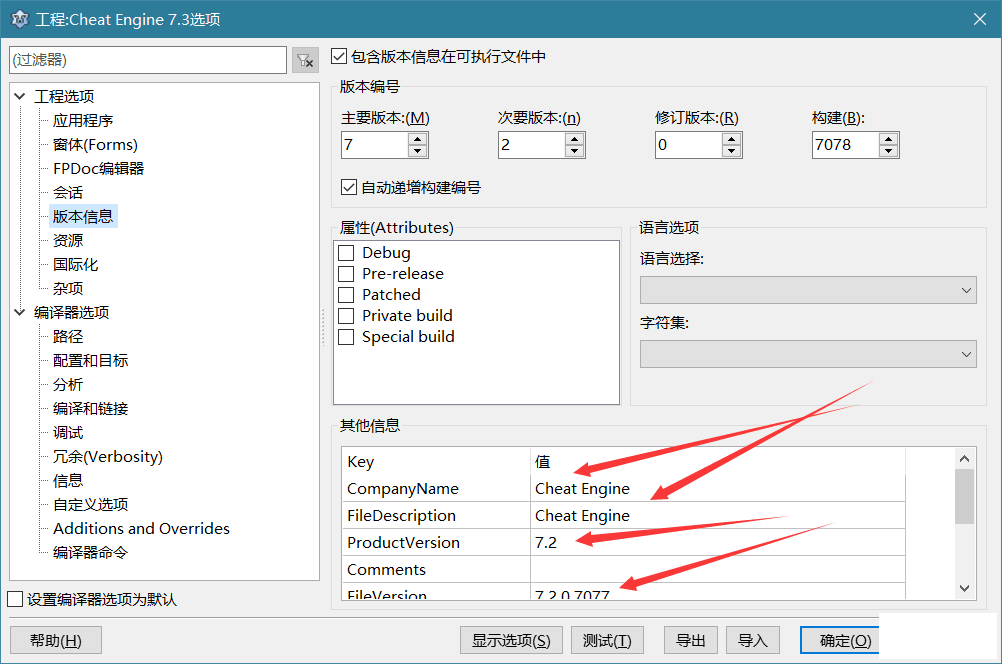
Task: Enable the Debug attribute
Action: 346,253
